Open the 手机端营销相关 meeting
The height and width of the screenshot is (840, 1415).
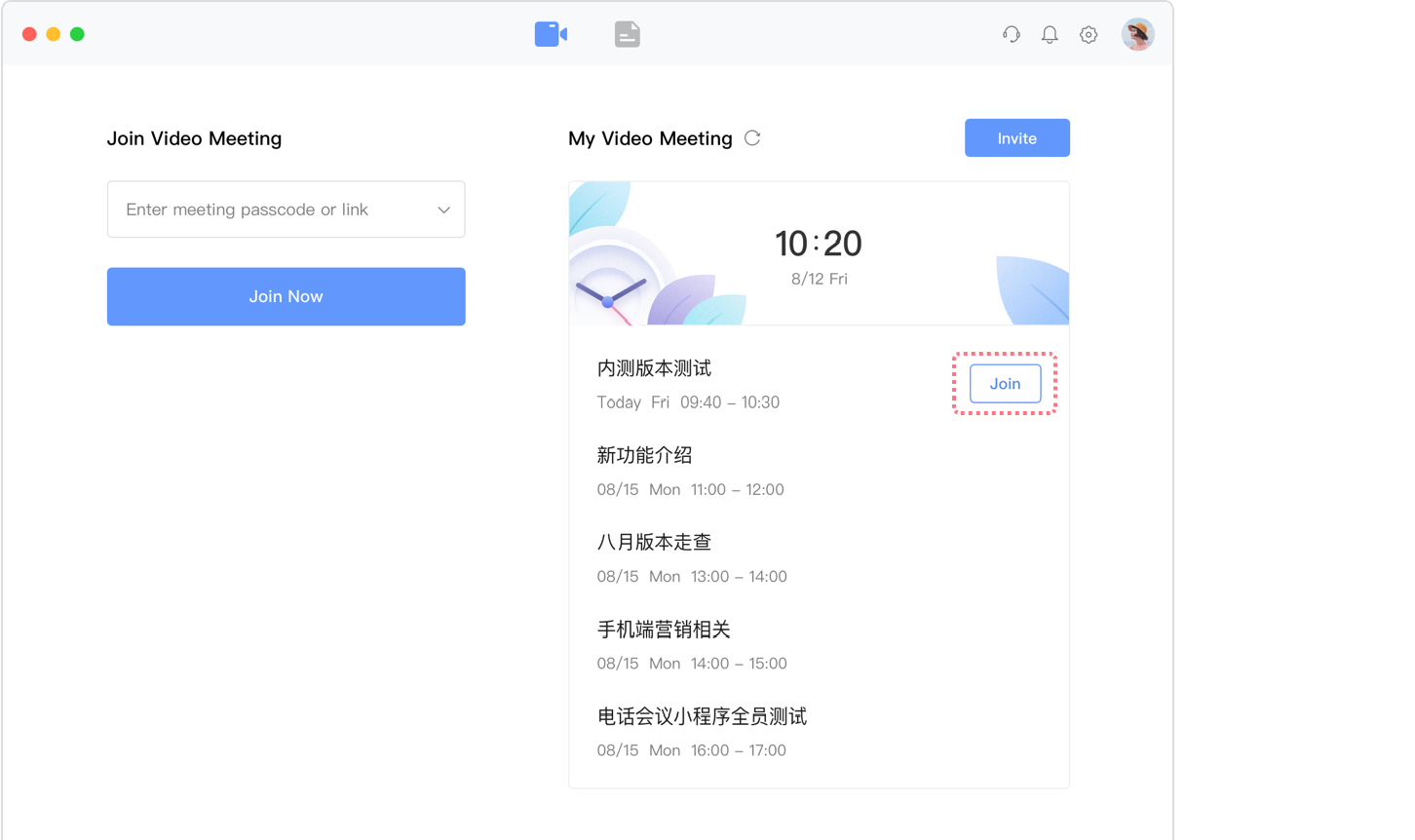click(x=664, y=630)
